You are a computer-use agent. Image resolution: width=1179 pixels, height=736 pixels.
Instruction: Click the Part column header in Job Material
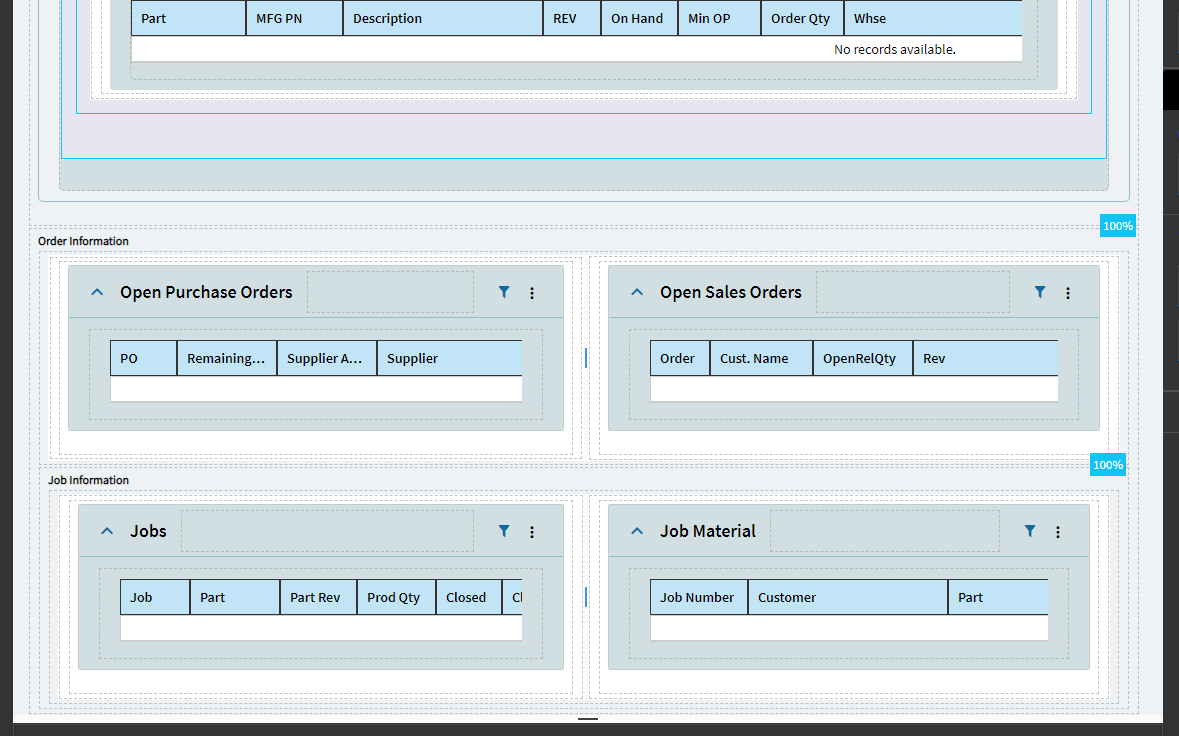click(x=999, y=598)
